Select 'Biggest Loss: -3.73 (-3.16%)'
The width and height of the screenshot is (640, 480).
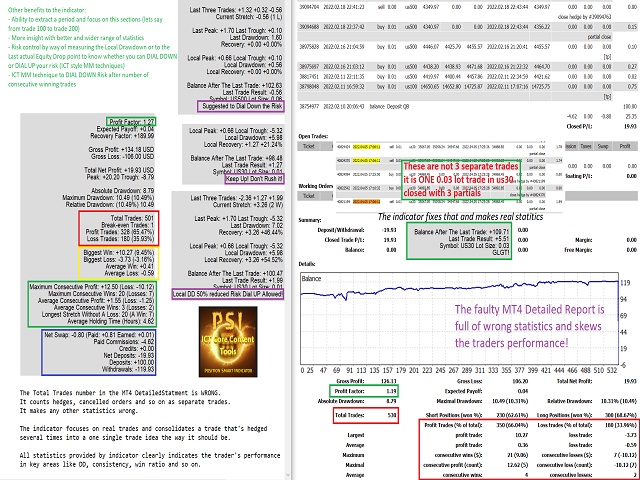click(x=118, y=260)
